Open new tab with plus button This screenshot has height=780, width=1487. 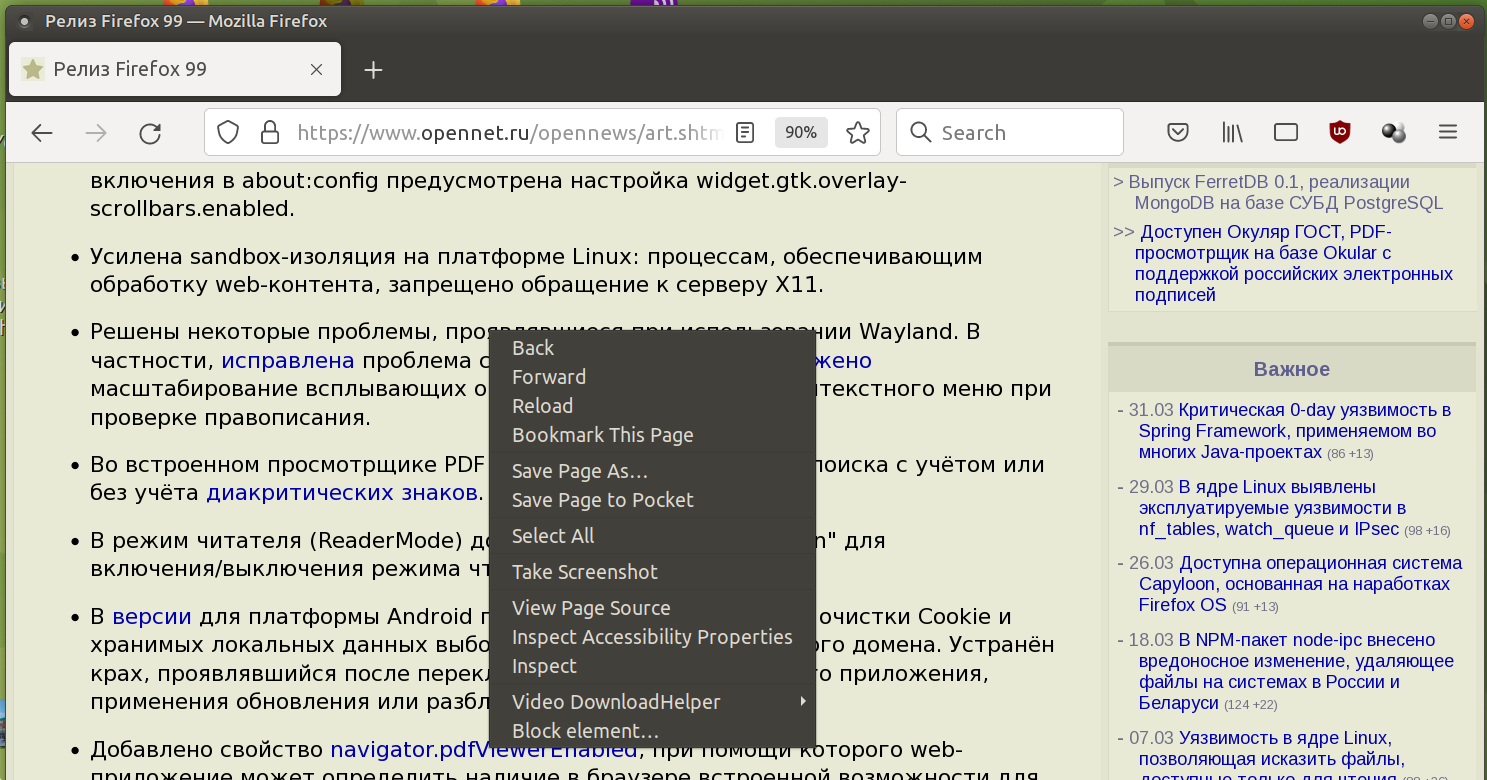[373, 70]
